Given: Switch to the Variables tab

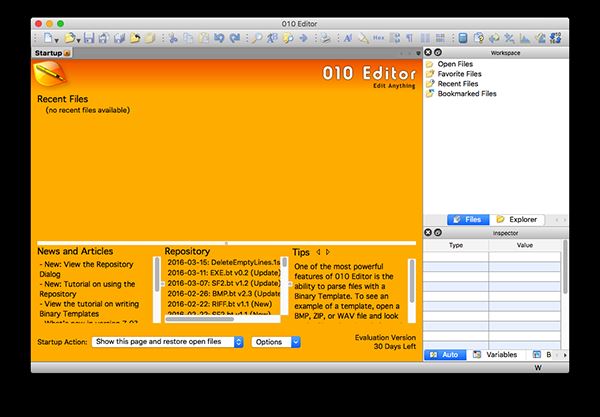Looking at the screenshot, I should coord(496,355).
